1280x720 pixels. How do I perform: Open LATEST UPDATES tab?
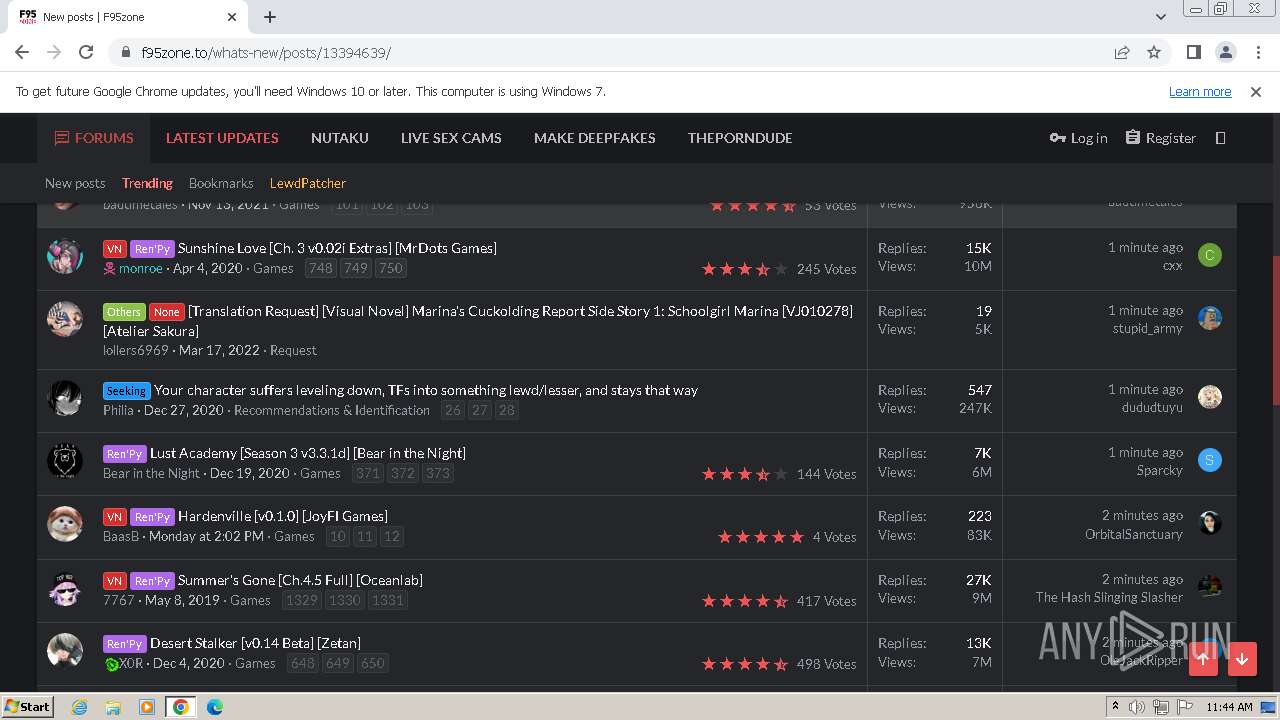click(222, 138)
